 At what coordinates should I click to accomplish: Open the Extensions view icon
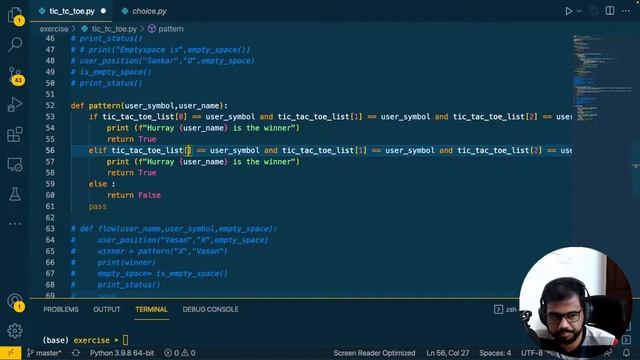pos(15,134)
